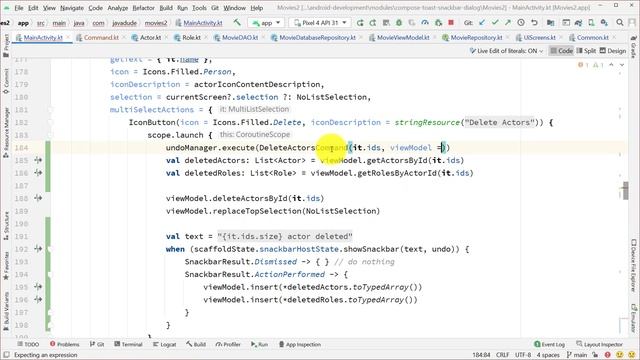This screenshot has height=360, width=640.
Task: Open the SDK Manager icon
Action: pos(604,23)
